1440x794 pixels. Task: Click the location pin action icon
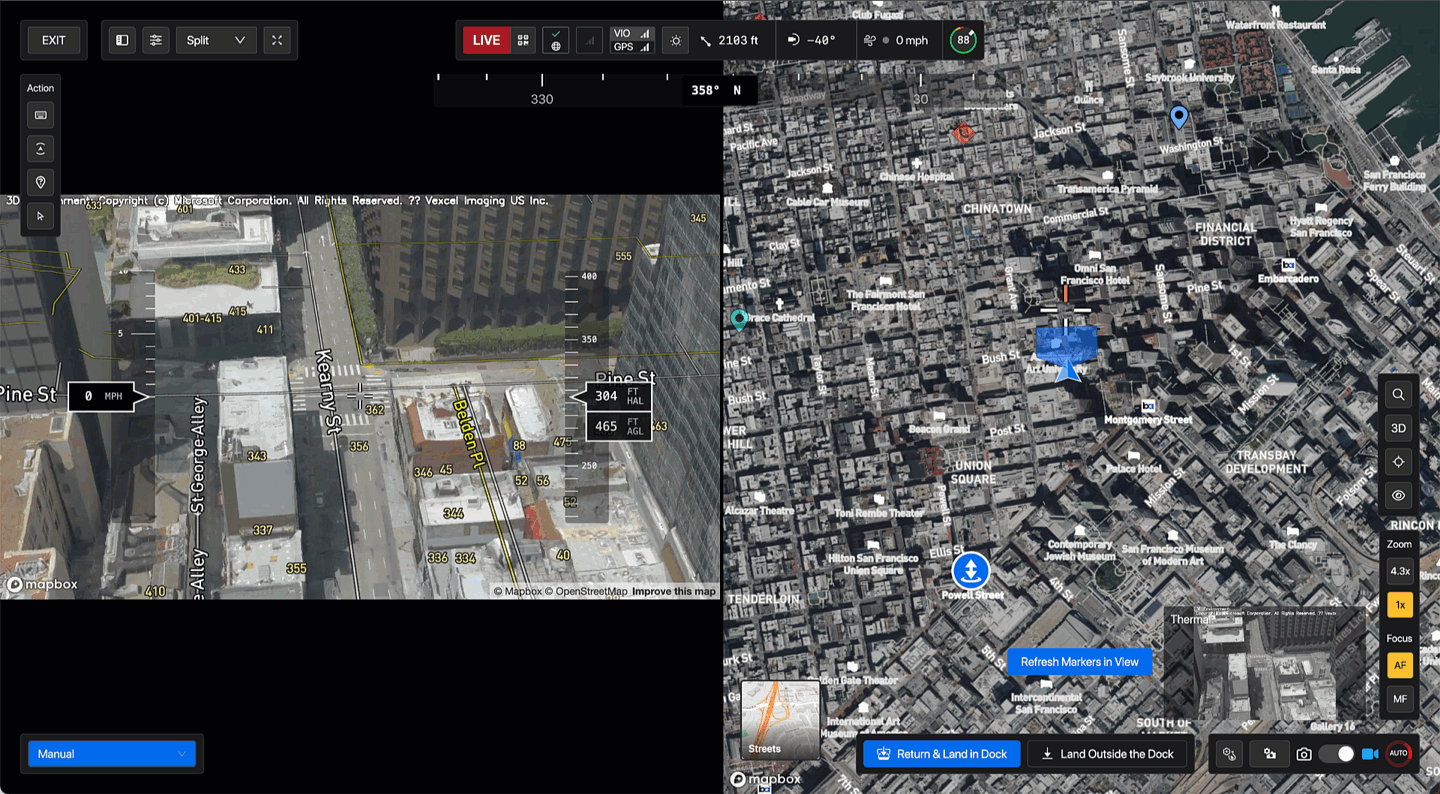[41, 183]
